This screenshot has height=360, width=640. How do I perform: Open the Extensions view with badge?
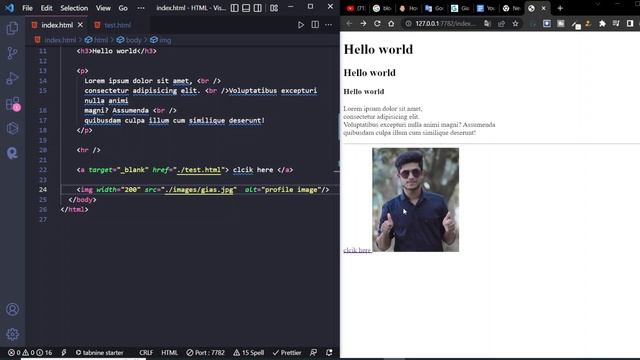[13, 104]
